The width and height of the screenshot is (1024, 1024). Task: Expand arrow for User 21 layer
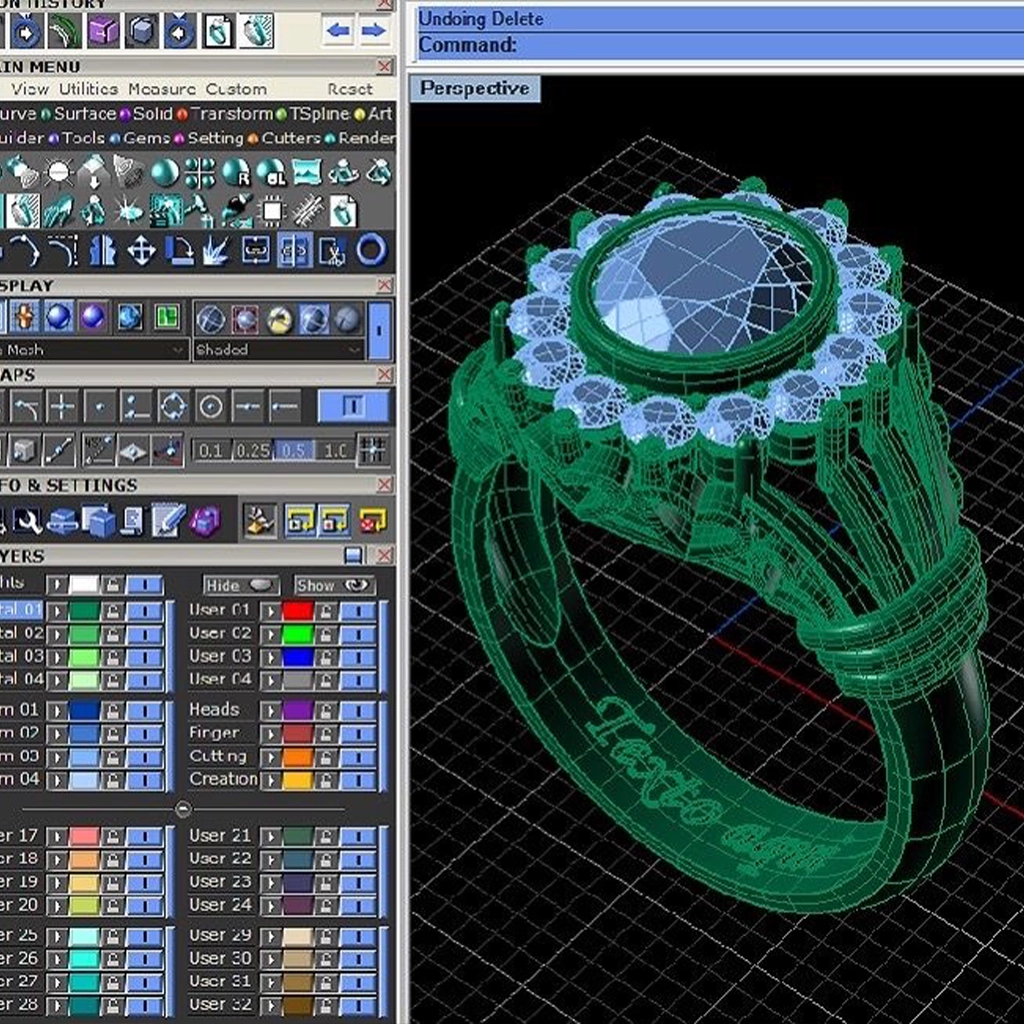point(270,837)
